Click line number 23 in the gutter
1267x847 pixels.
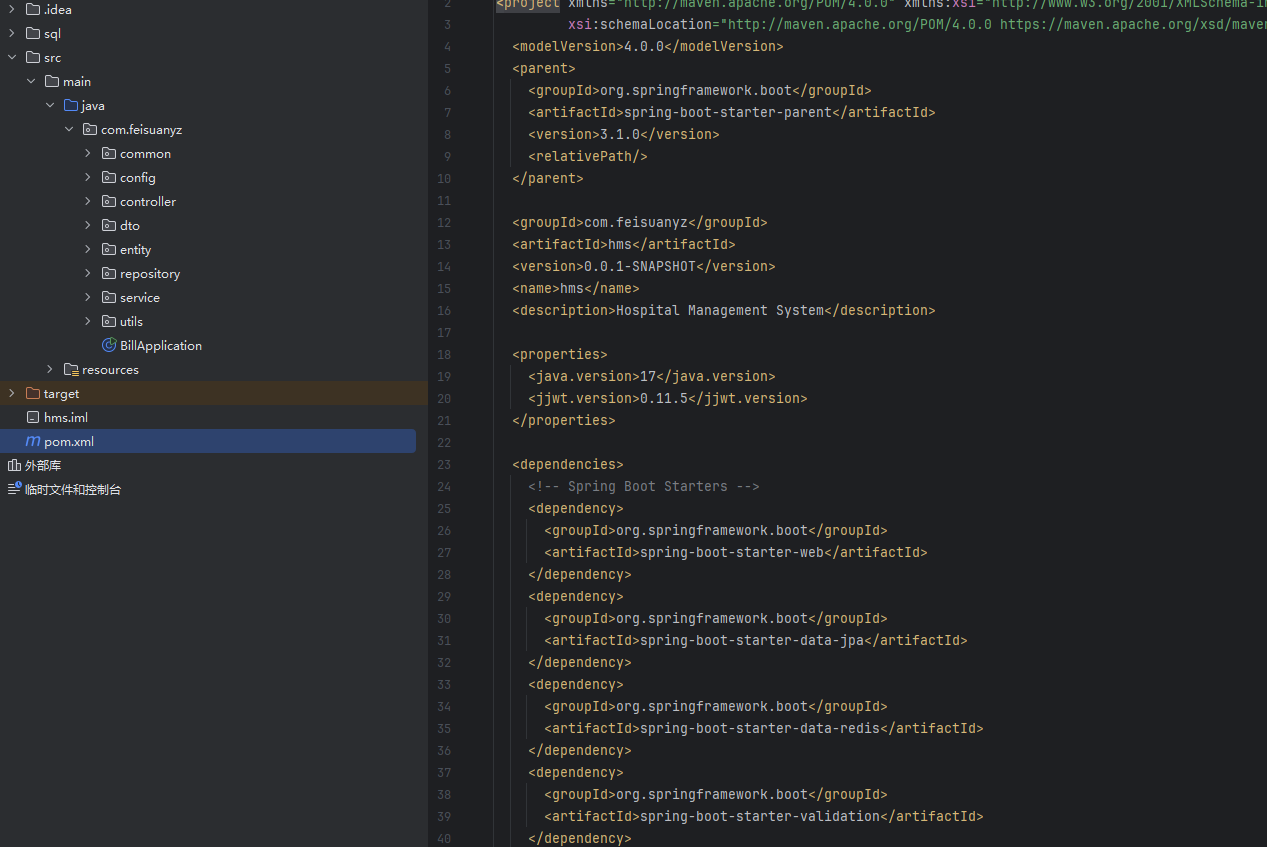444,464
